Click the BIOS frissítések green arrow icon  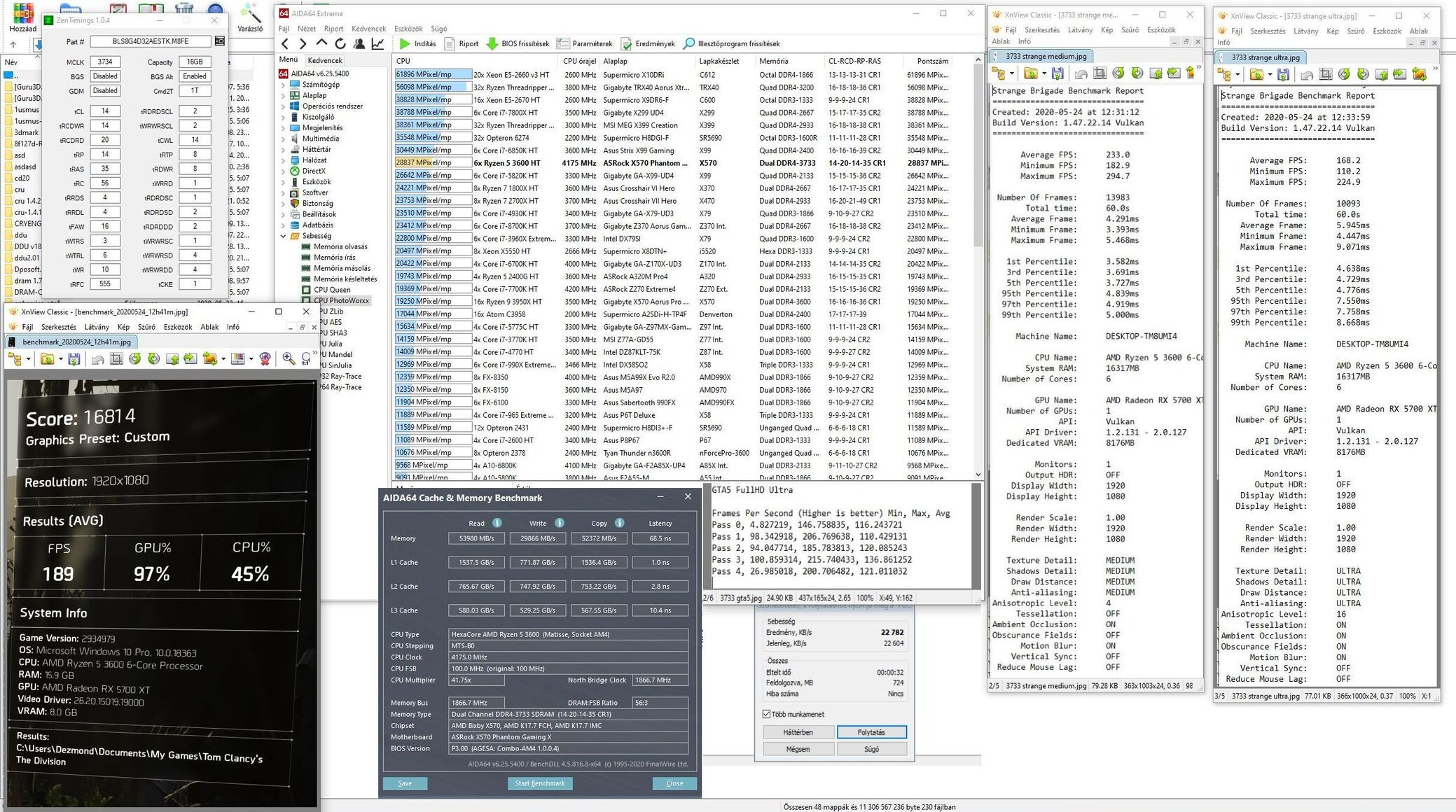pyautogui.click(x=492, y=43)
